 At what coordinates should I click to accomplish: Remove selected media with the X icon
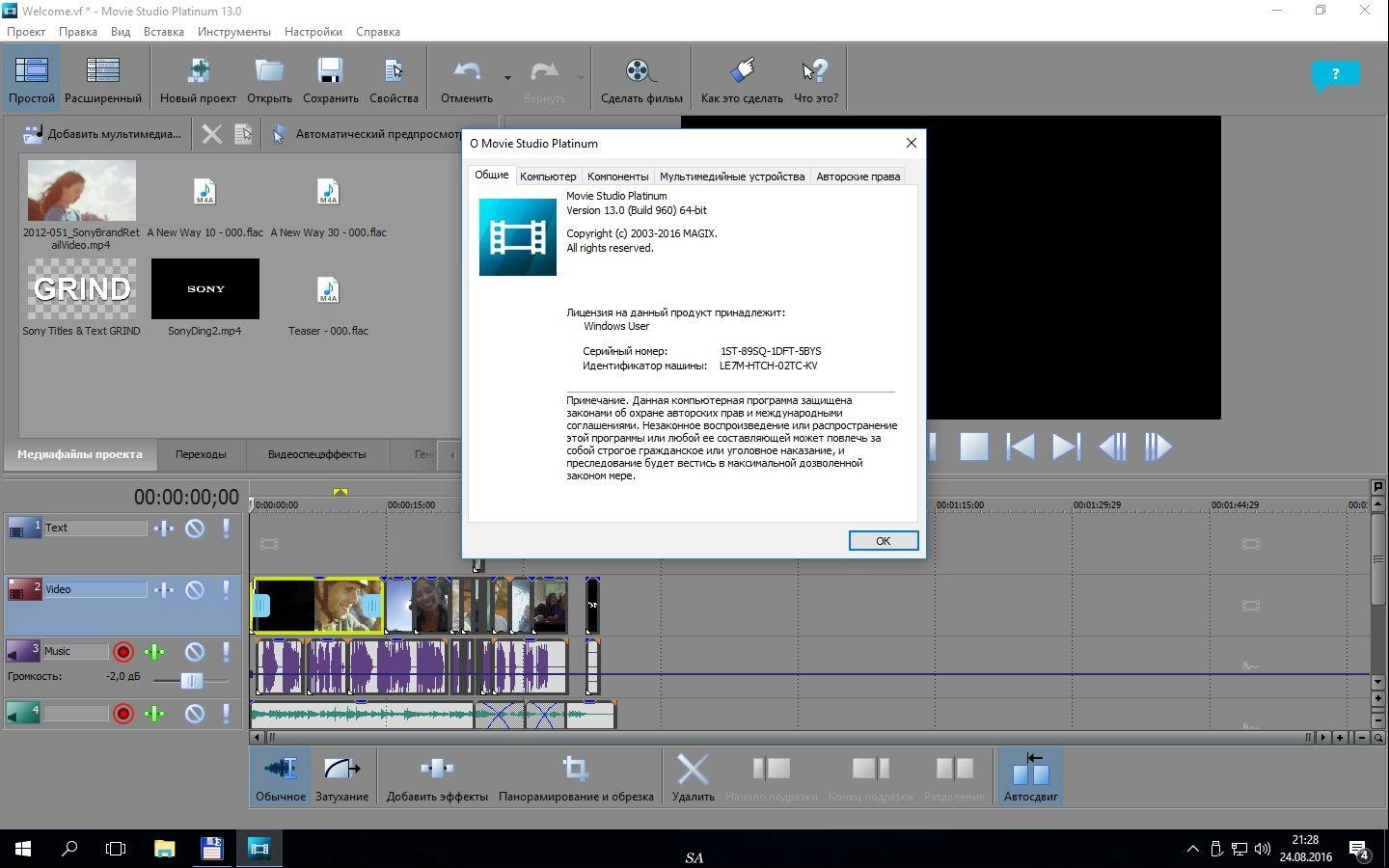[212, 134]
